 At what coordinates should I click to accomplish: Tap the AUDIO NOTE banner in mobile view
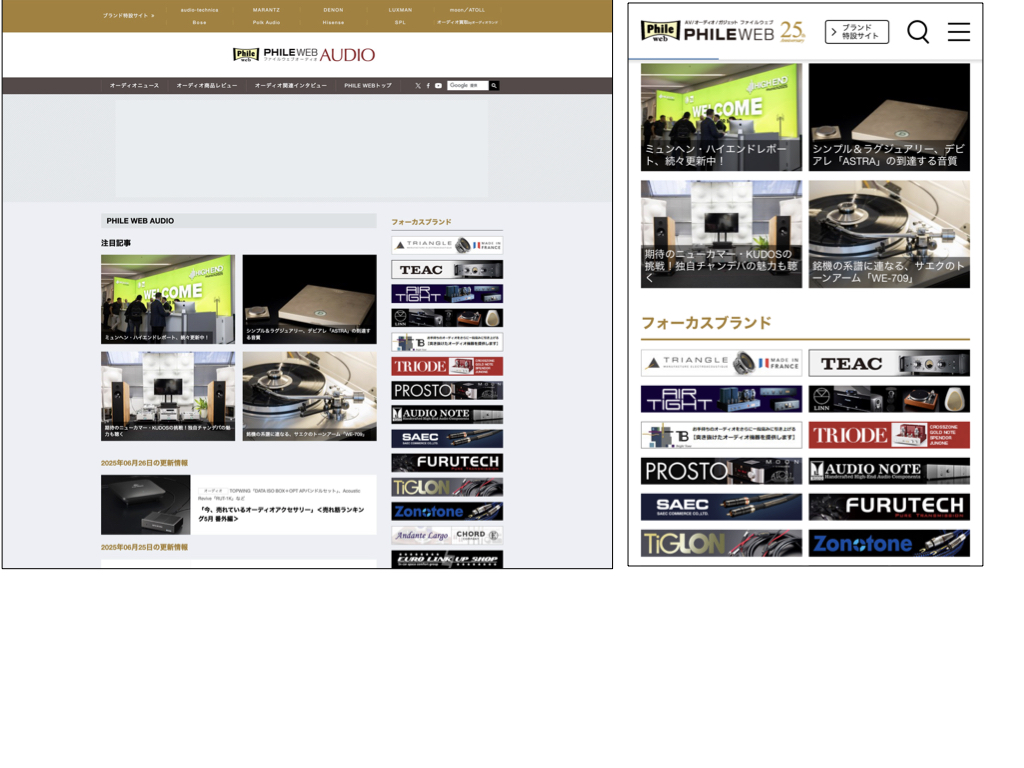889,471
